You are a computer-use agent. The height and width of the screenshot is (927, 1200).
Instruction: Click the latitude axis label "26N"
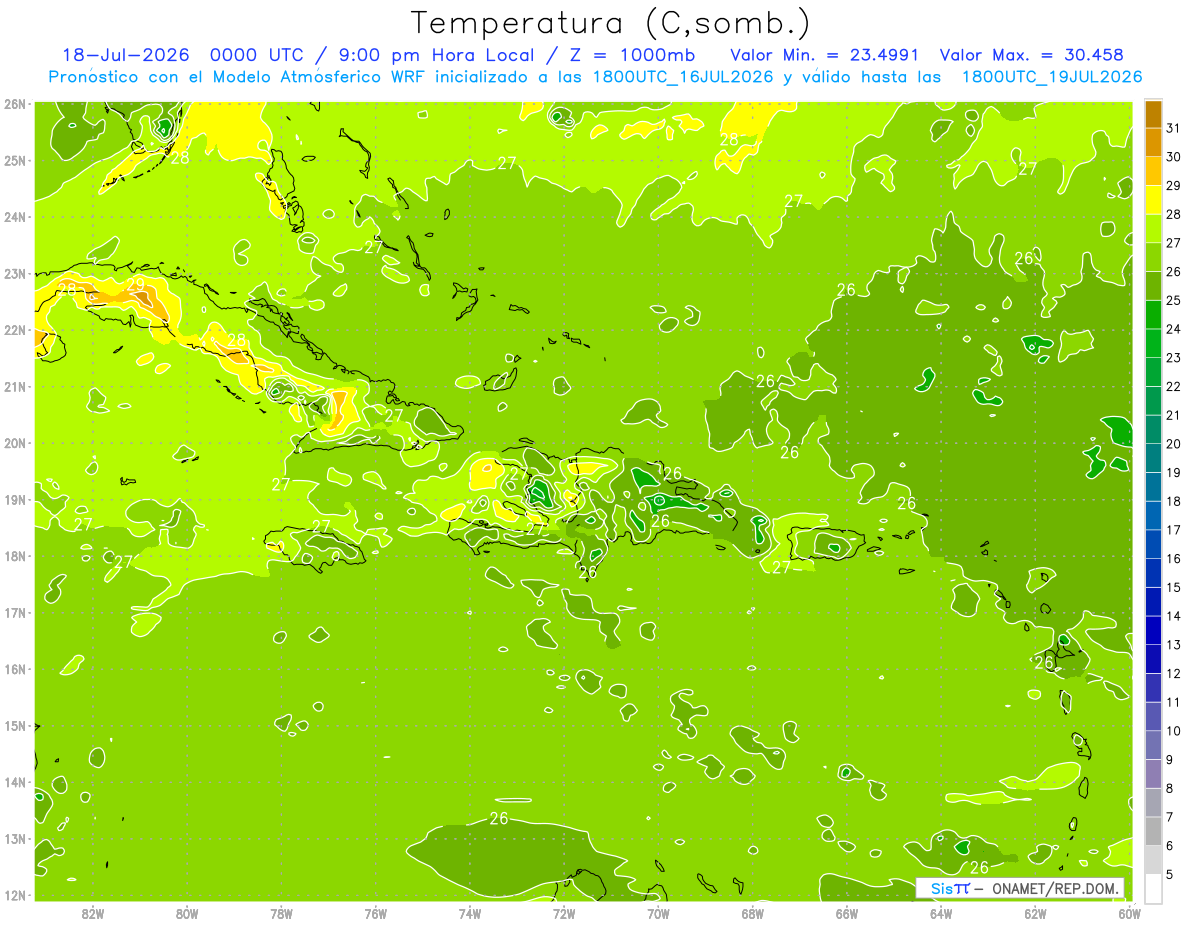click(14, 104)
